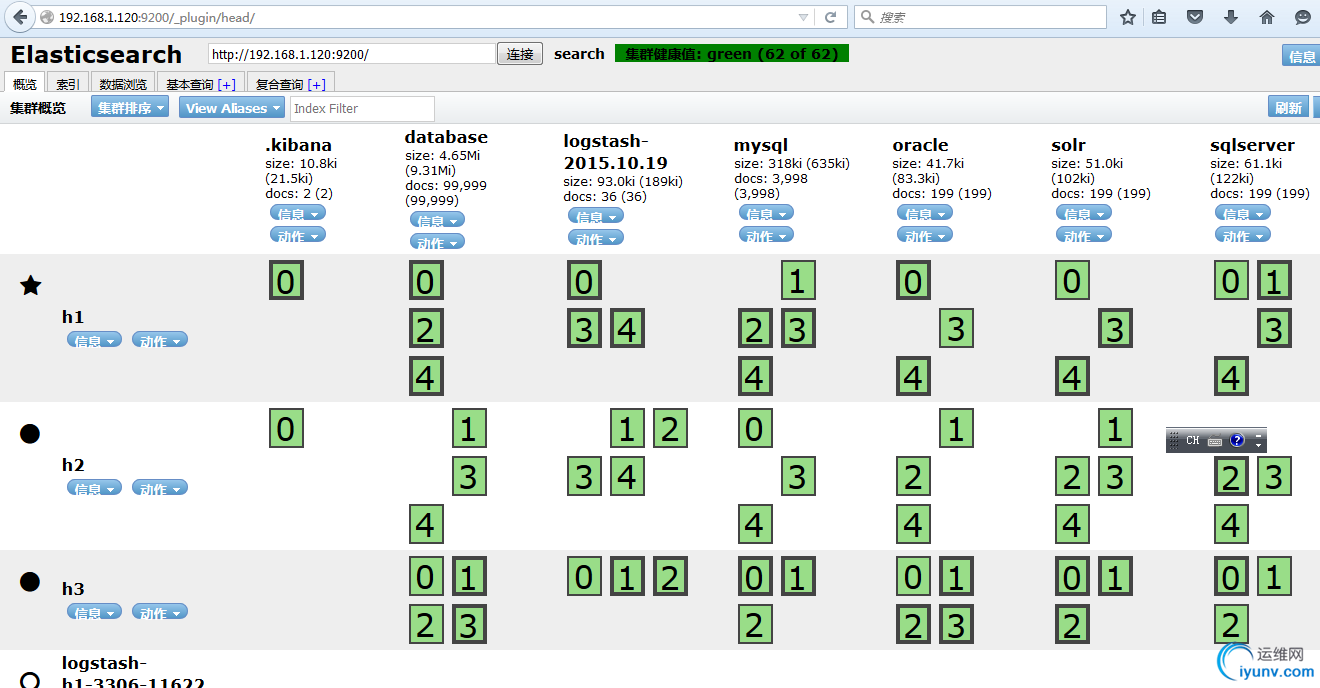Open 信息 dropdown under solr index
This screenshot has height=688, width=1320.
(x=1084, y=213)
